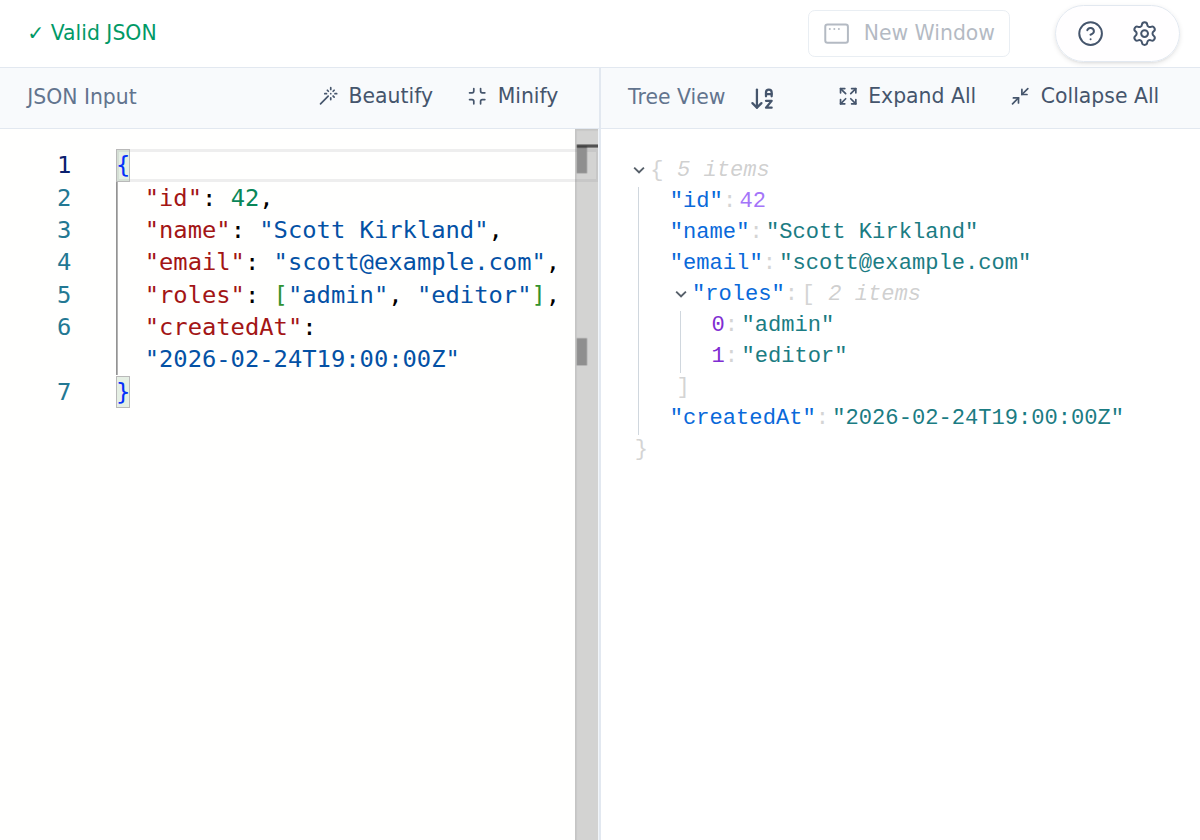Click the JSON Input panel label
The width and height of the screenshot is (1200, 840).
(x=84, y=97)
